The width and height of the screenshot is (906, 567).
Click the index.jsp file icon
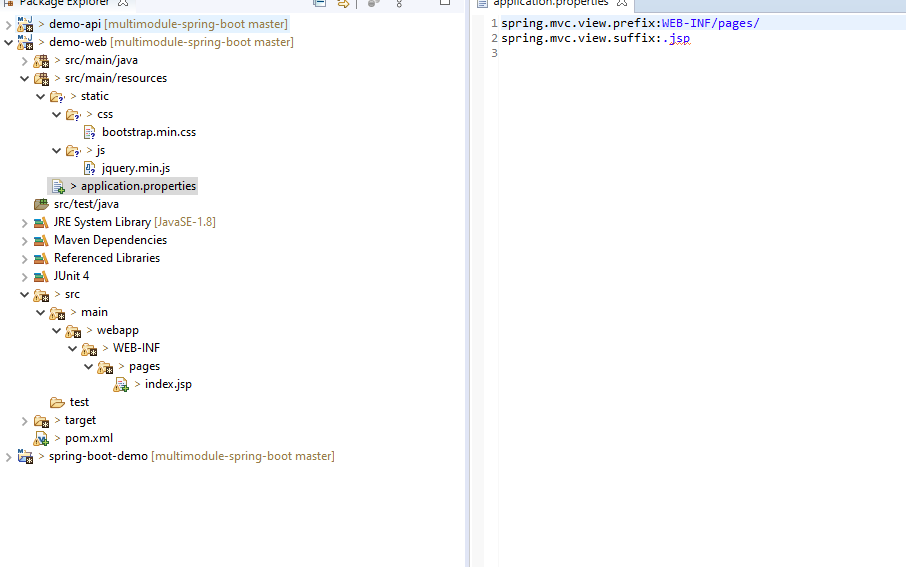121,385
